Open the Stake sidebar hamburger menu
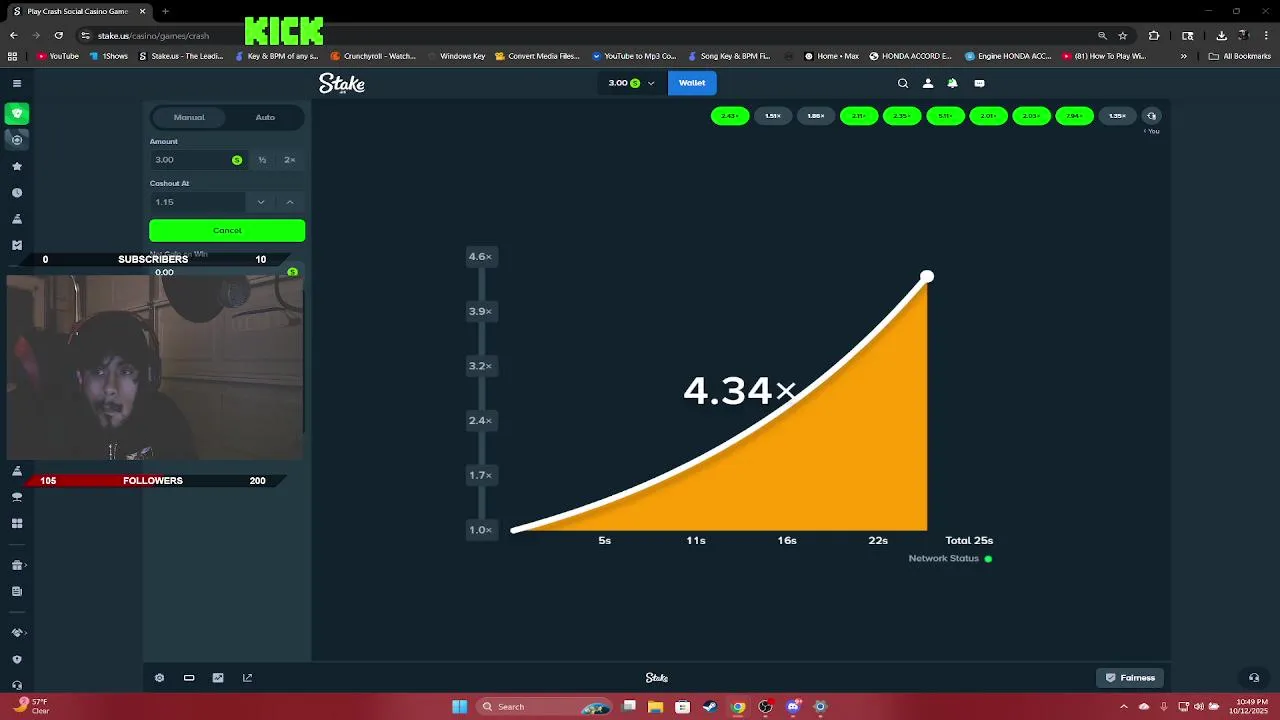Viewport: 1280px width, 720px height. pyautogui.click(x=16, y=83)
